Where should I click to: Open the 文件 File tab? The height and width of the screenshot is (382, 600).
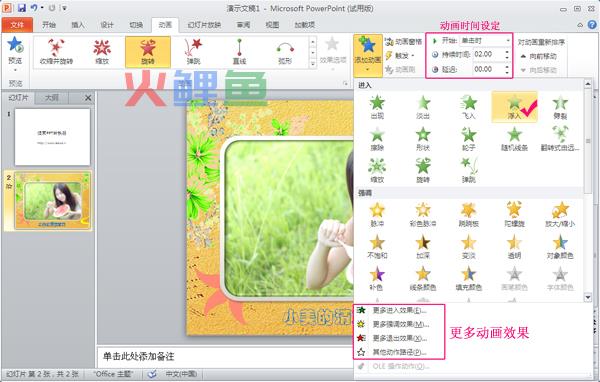17,25
